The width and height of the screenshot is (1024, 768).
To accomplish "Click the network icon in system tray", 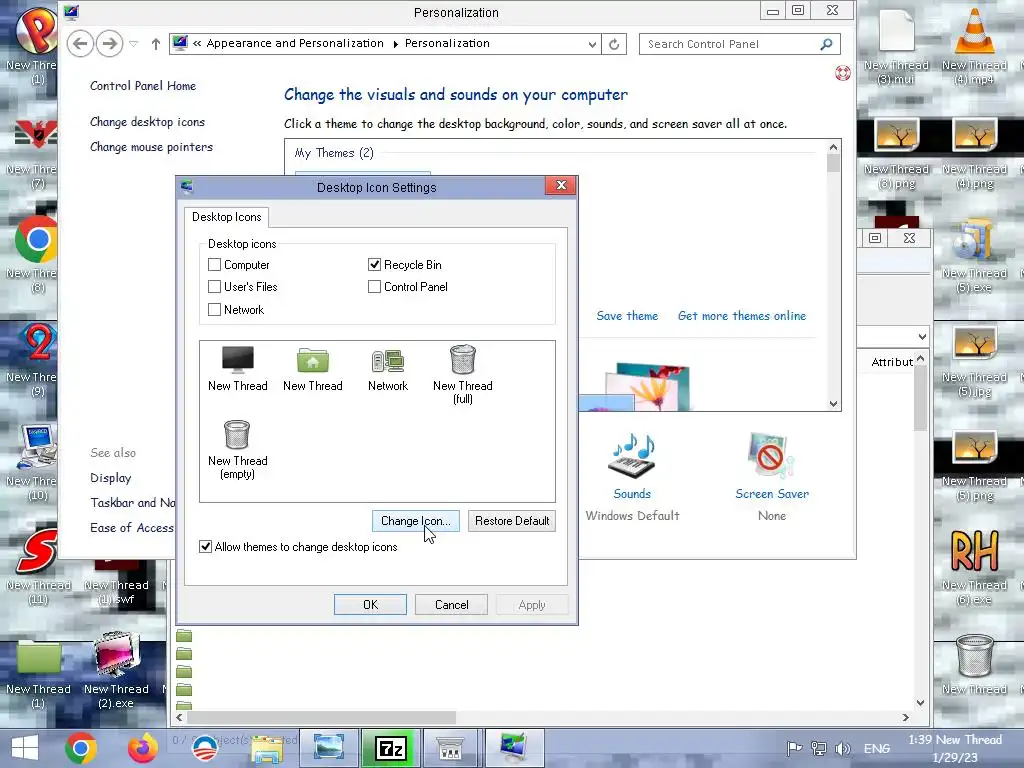I will [x=818, y=748].
